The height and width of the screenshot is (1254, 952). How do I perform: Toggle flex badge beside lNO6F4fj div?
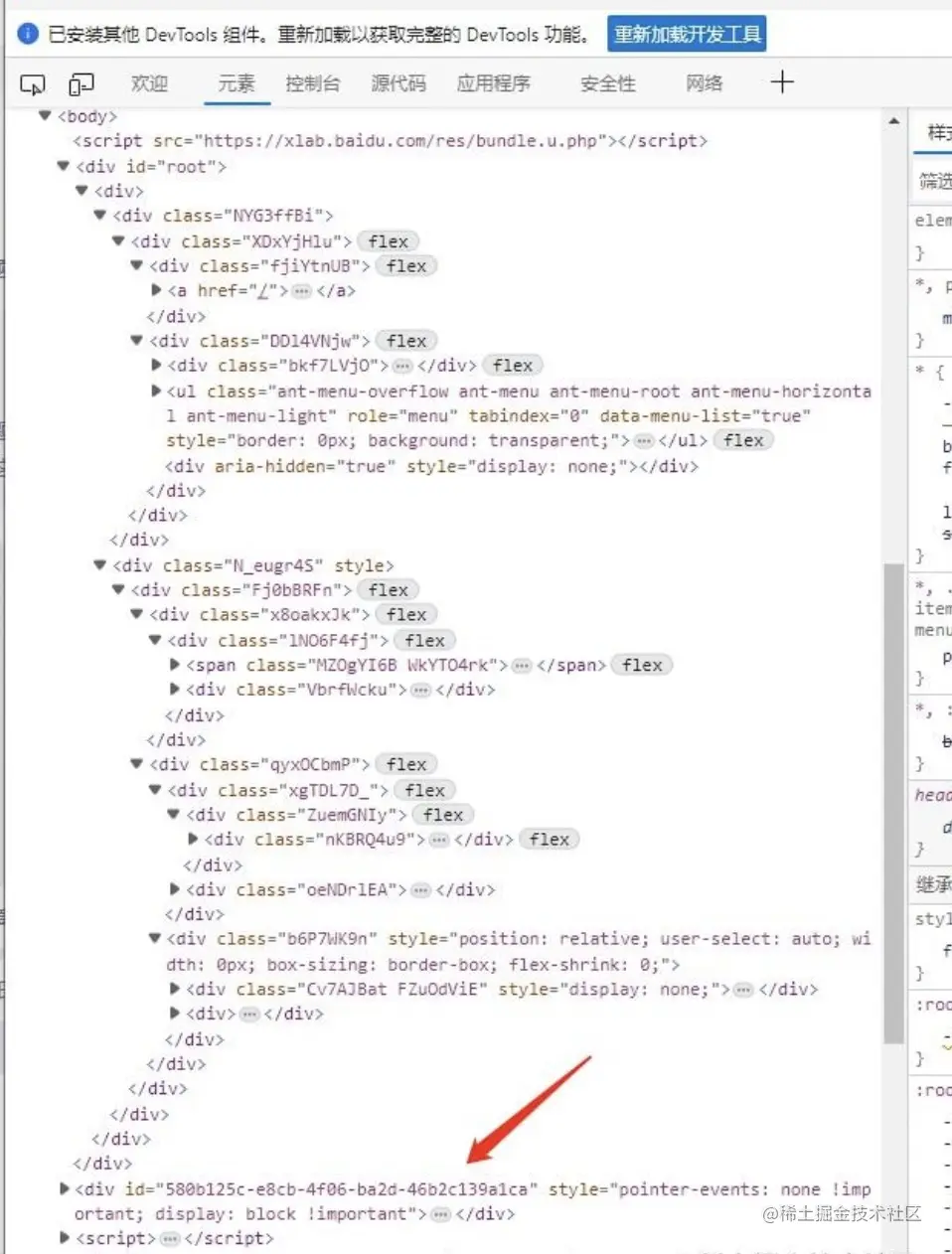pos(424,640)
